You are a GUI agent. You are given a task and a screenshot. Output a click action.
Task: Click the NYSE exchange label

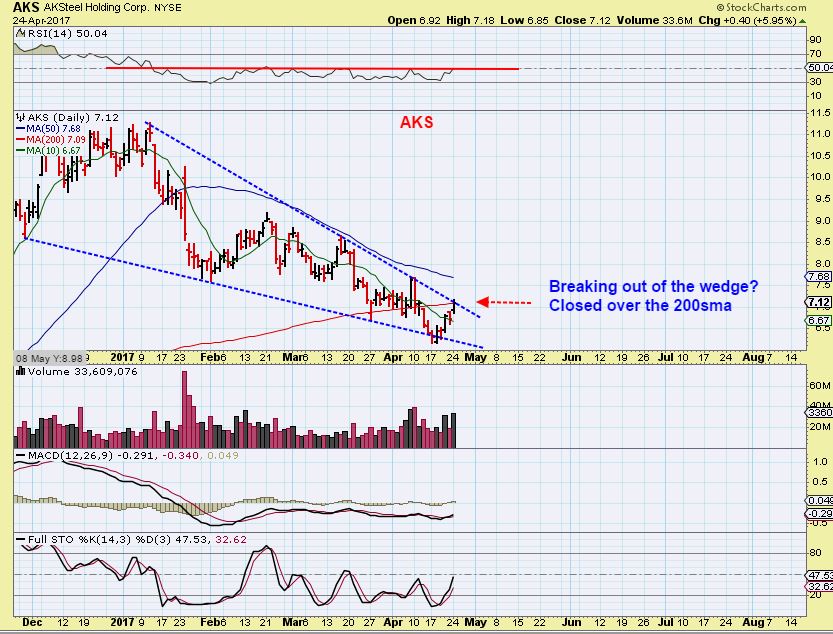pos(166,8)
